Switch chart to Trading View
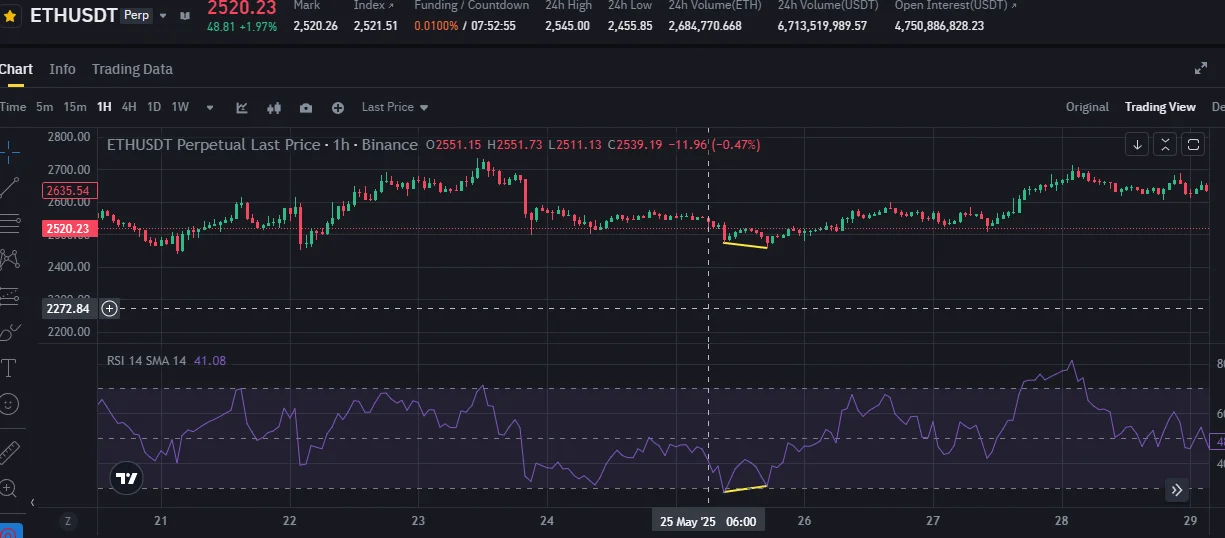The image size is (1225, 538). [1160, 107]
